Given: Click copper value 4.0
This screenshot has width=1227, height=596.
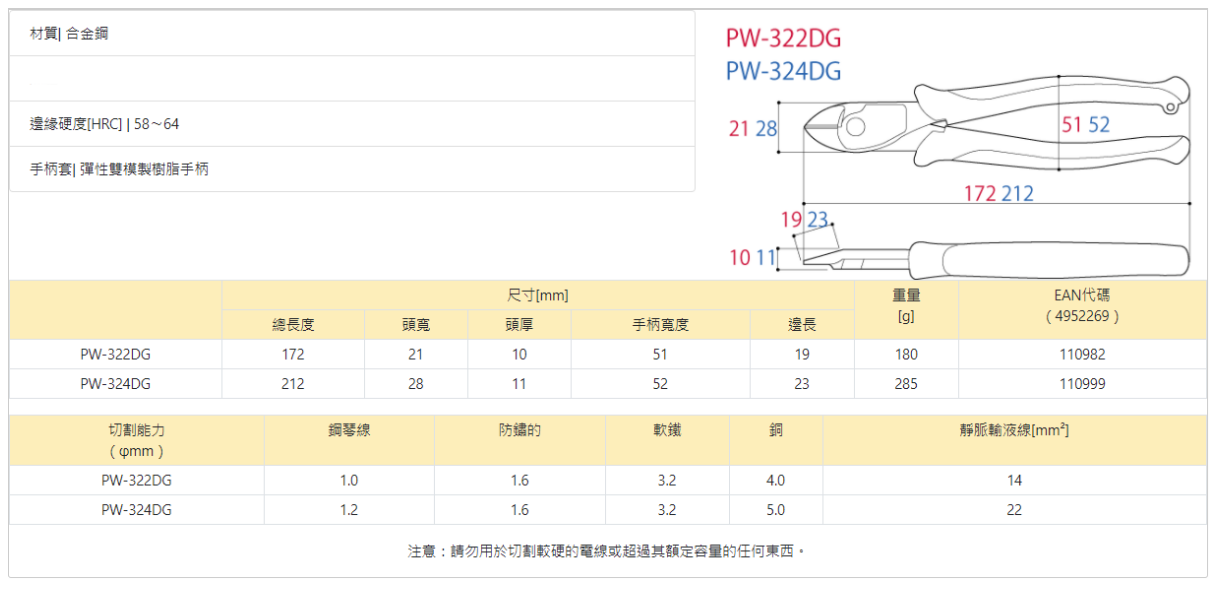Looking at the screenshot, I should tap(776, 480).
